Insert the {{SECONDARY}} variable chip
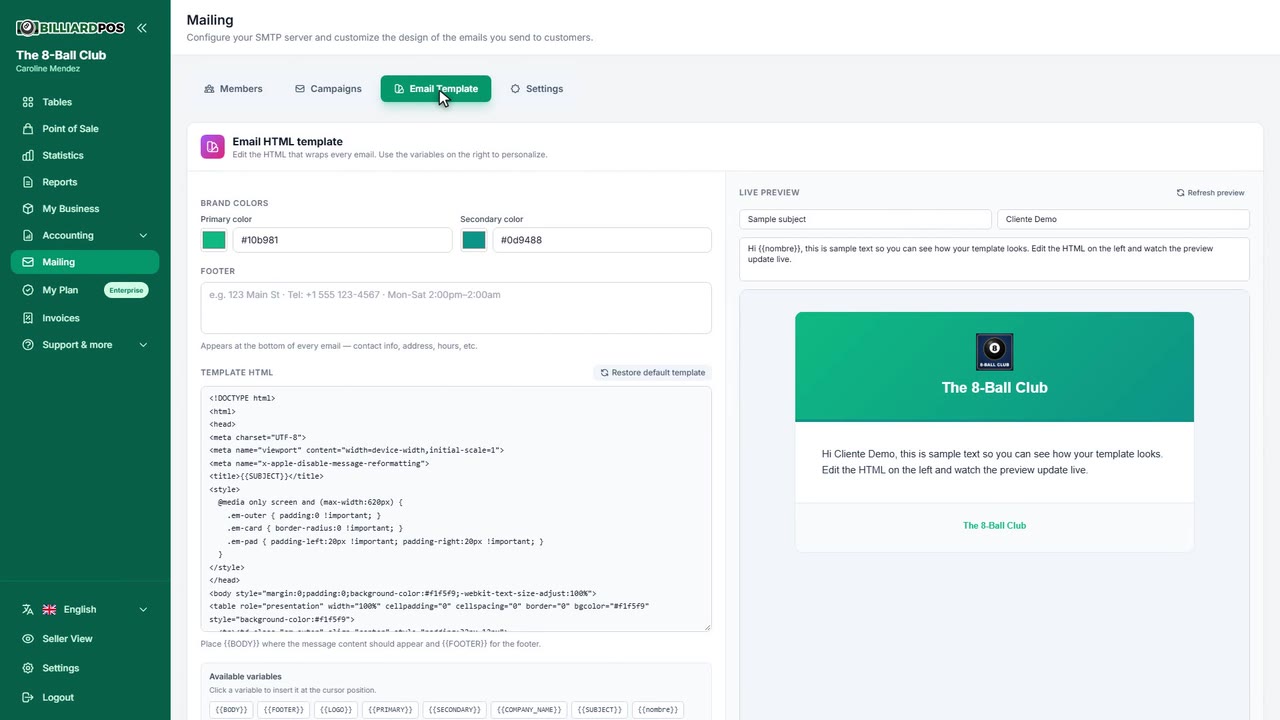Screen dimensions: 1280x720 454,710
